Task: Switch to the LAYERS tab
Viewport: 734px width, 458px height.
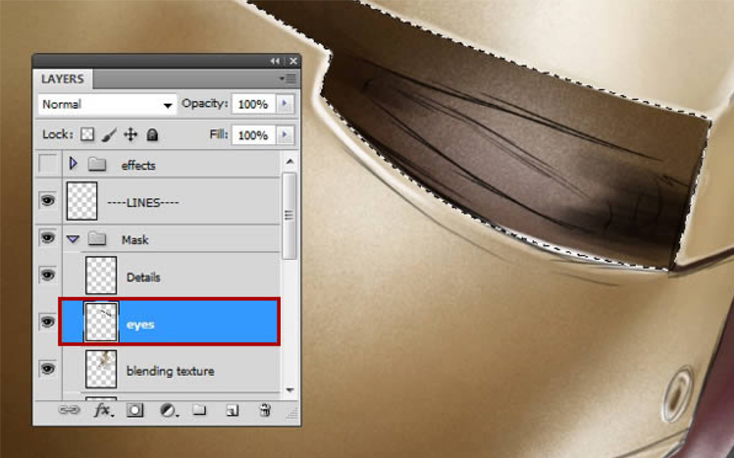Action: pos(62,79)
